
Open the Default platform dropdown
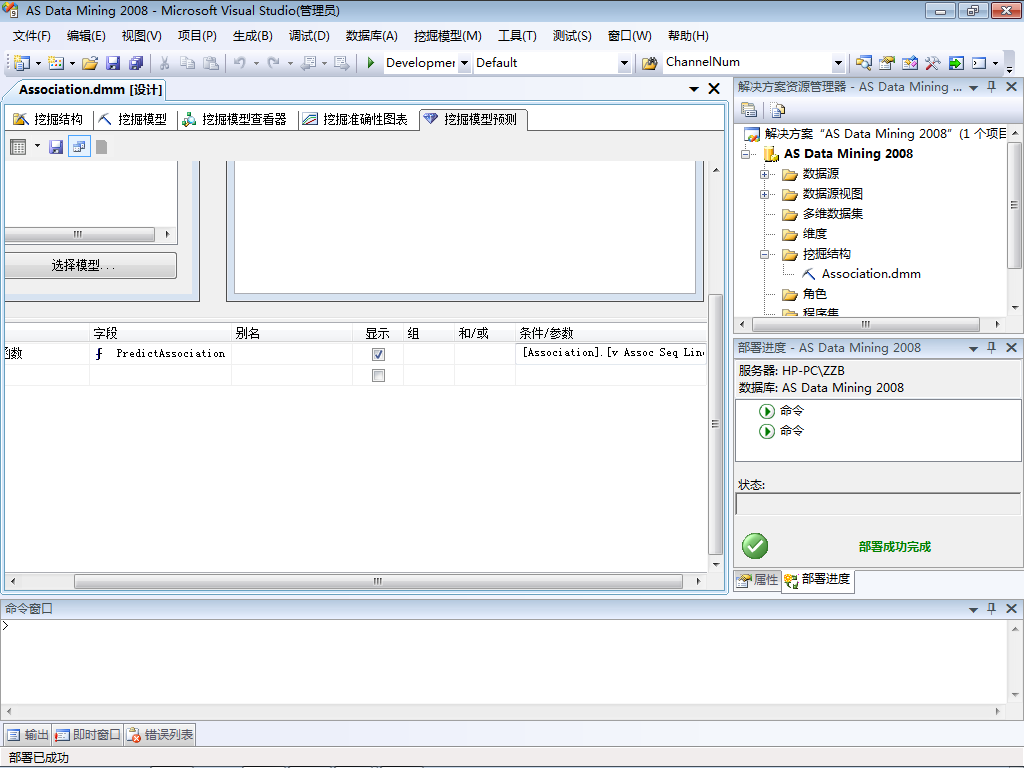[x=624, y=63]
